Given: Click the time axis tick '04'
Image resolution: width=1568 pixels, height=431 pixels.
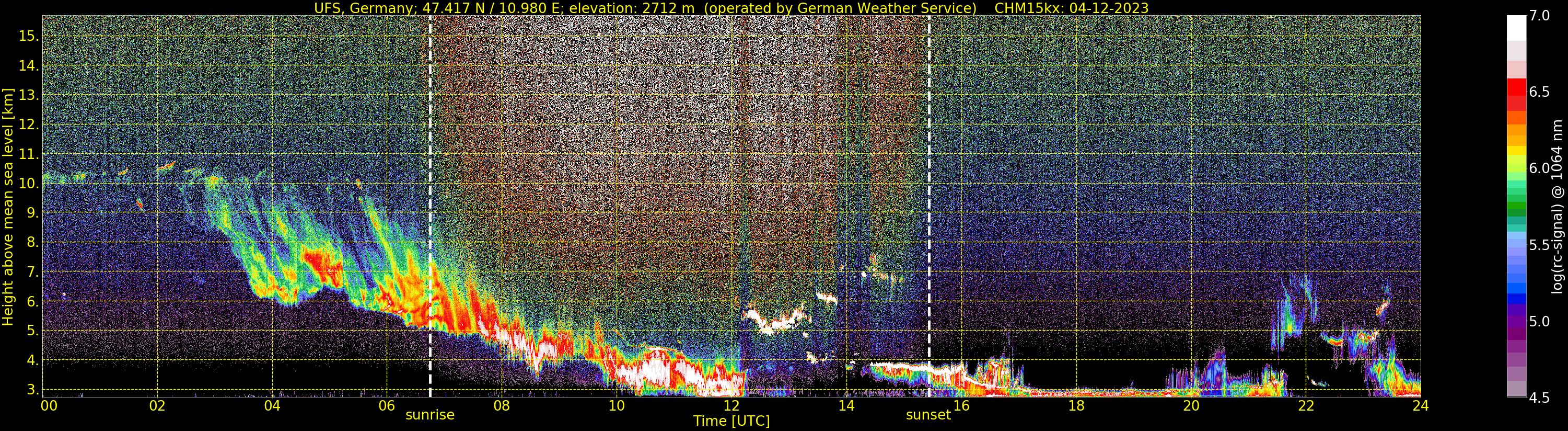Looking at the screenshot, I should pyautogui.click(x=272, y=406).
